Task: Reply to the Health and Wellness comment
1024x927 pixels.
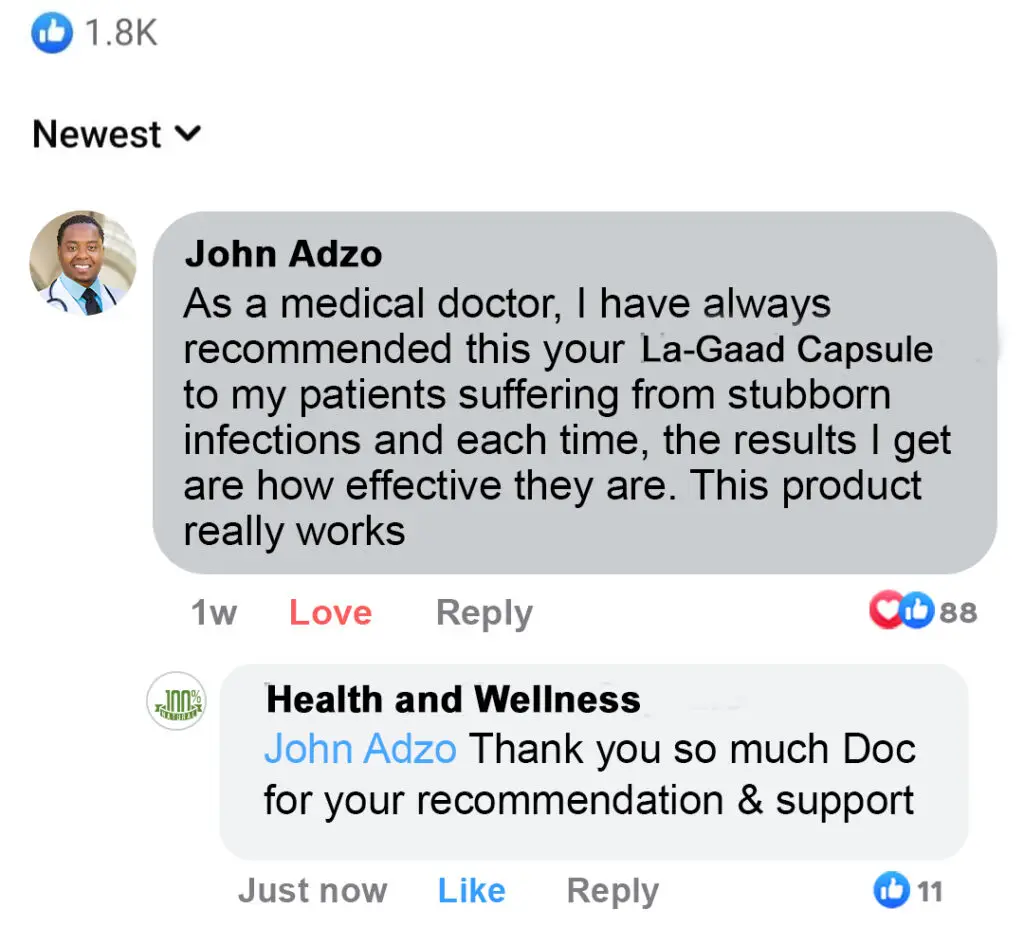Action: pyautogui.click(x=612, y=890)
